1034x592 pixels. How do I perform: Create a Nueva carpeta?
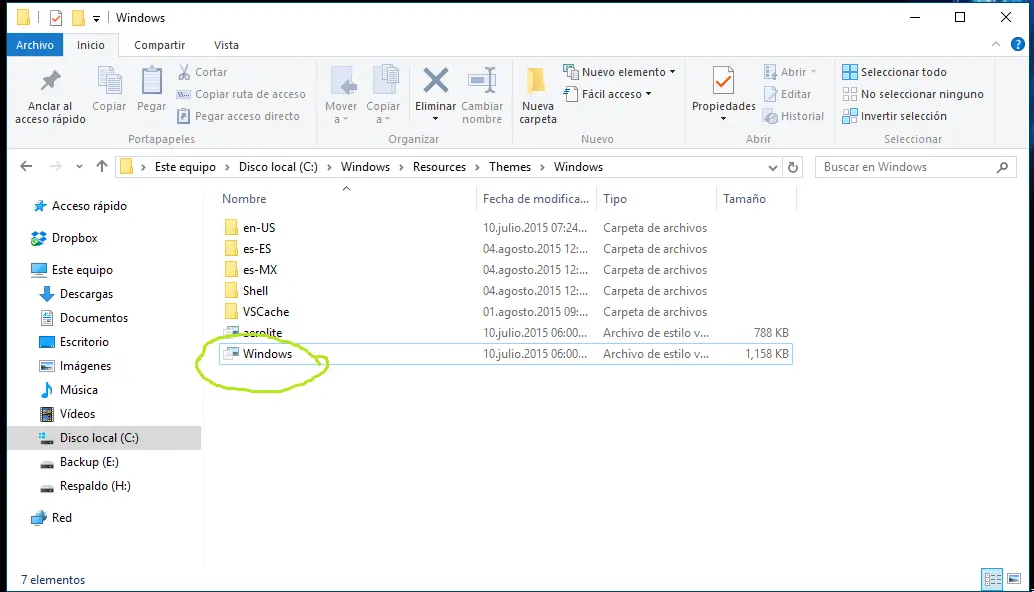538,95
